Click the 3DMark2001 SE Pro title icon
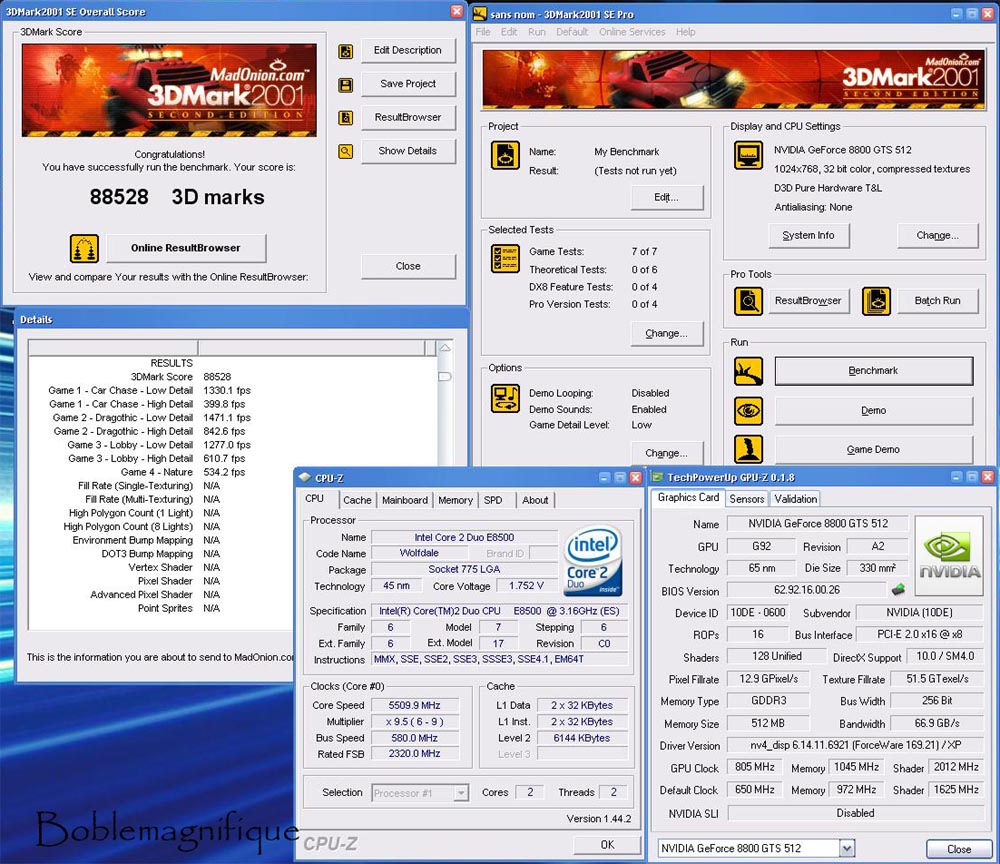Screen dimensions: 1000x864 coord(480,13)
